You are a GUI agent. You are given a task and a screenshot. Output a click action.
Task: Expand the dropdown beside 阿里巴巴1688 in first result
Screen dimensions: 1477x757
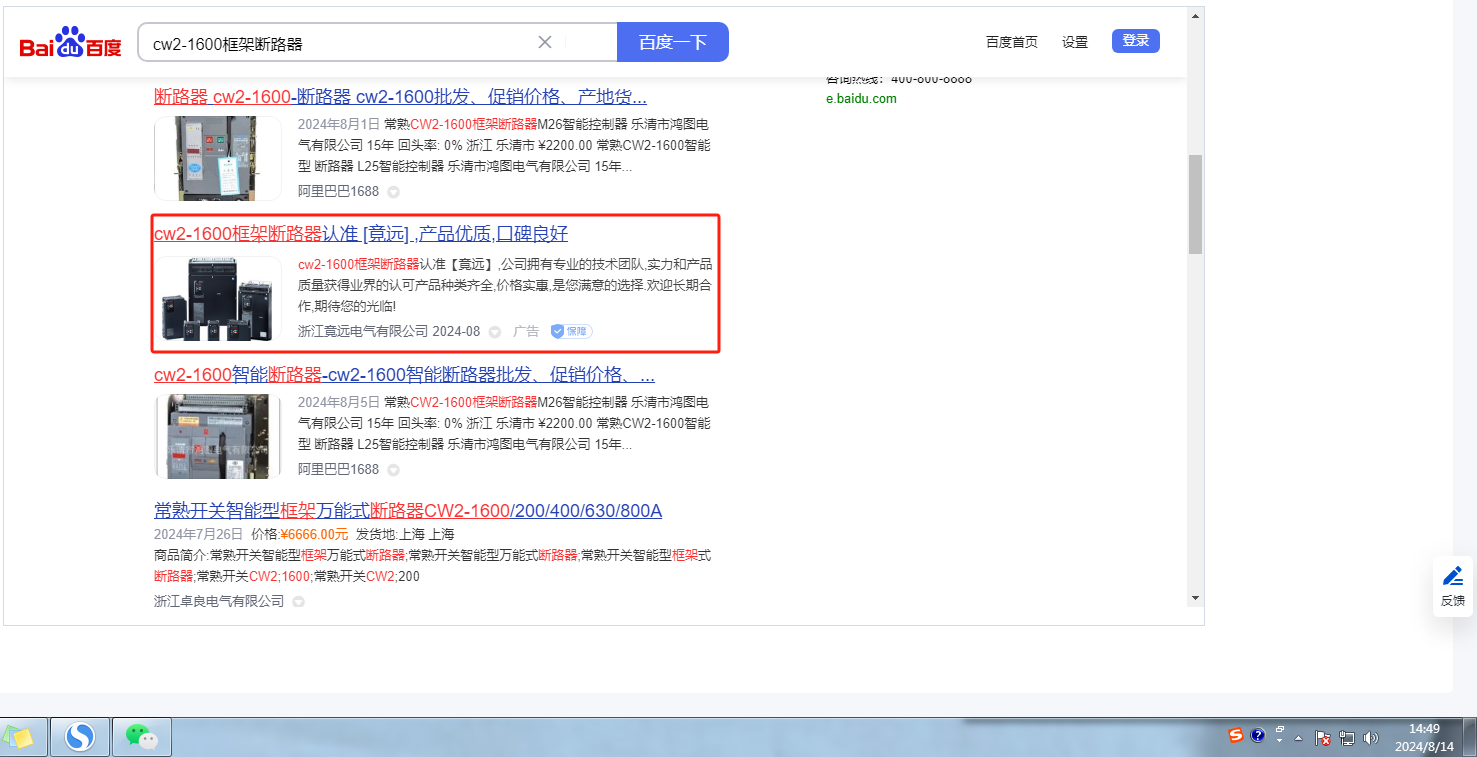tap(393, 191)
